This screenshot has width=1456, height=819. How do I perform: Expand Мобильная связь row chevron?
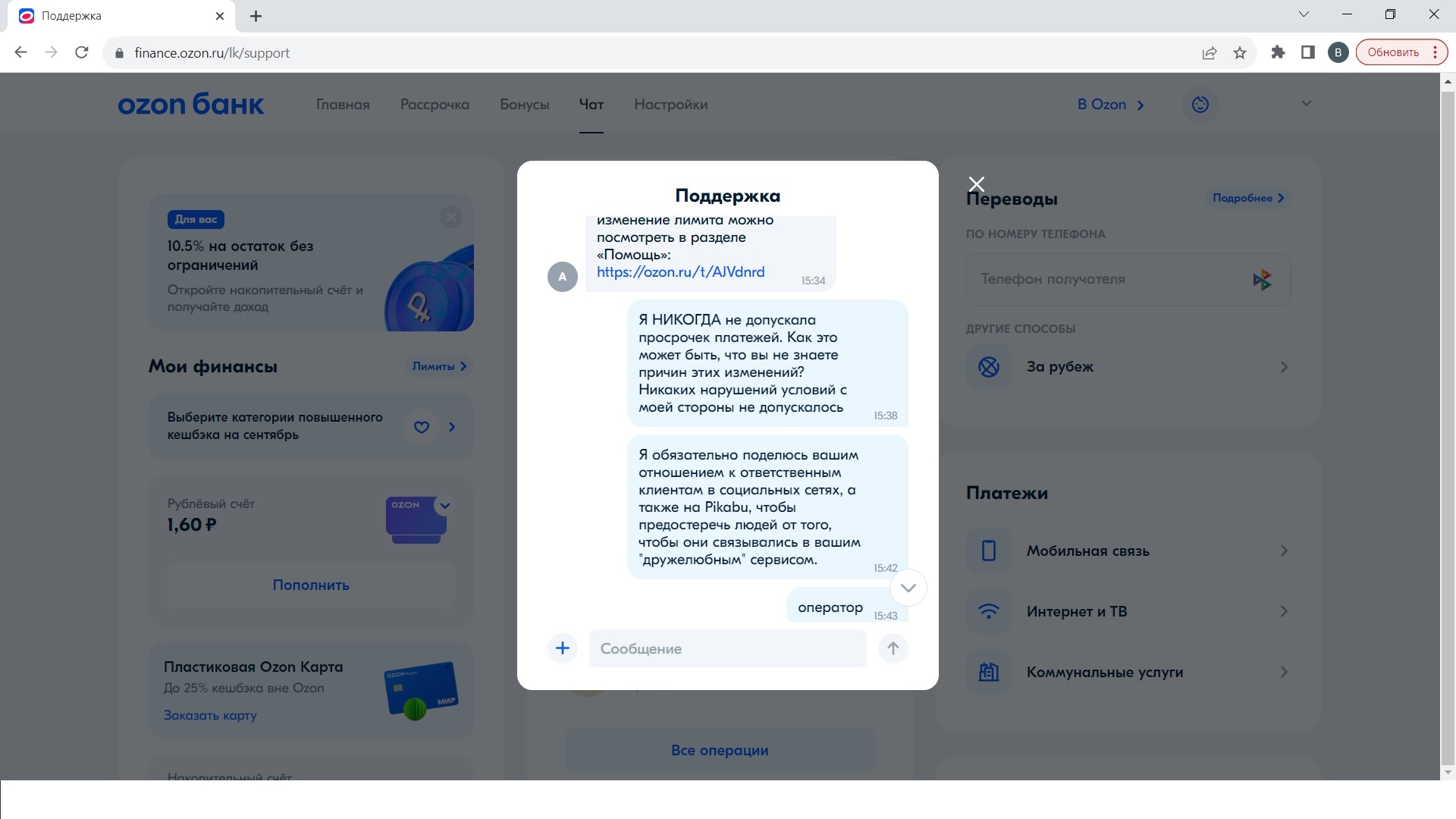pyautogui.click(x=1284, y=551)
